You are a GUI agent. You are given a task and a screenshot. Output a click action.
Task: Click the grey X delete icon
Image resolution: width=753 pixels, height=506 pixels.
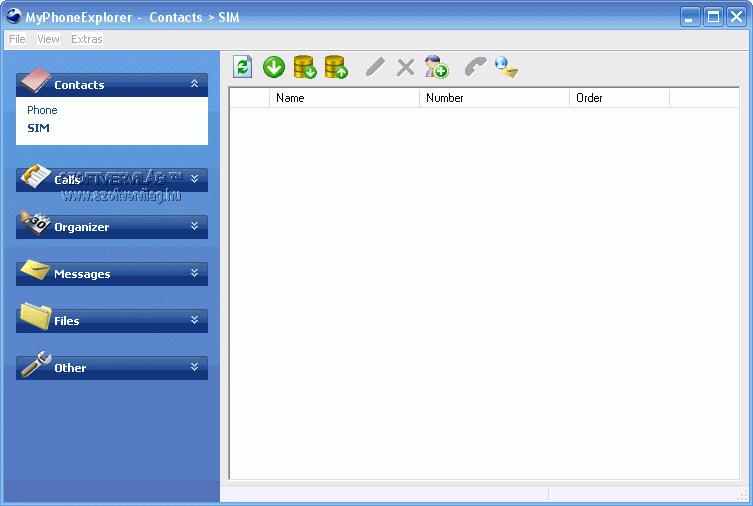(x=405, y=68)
